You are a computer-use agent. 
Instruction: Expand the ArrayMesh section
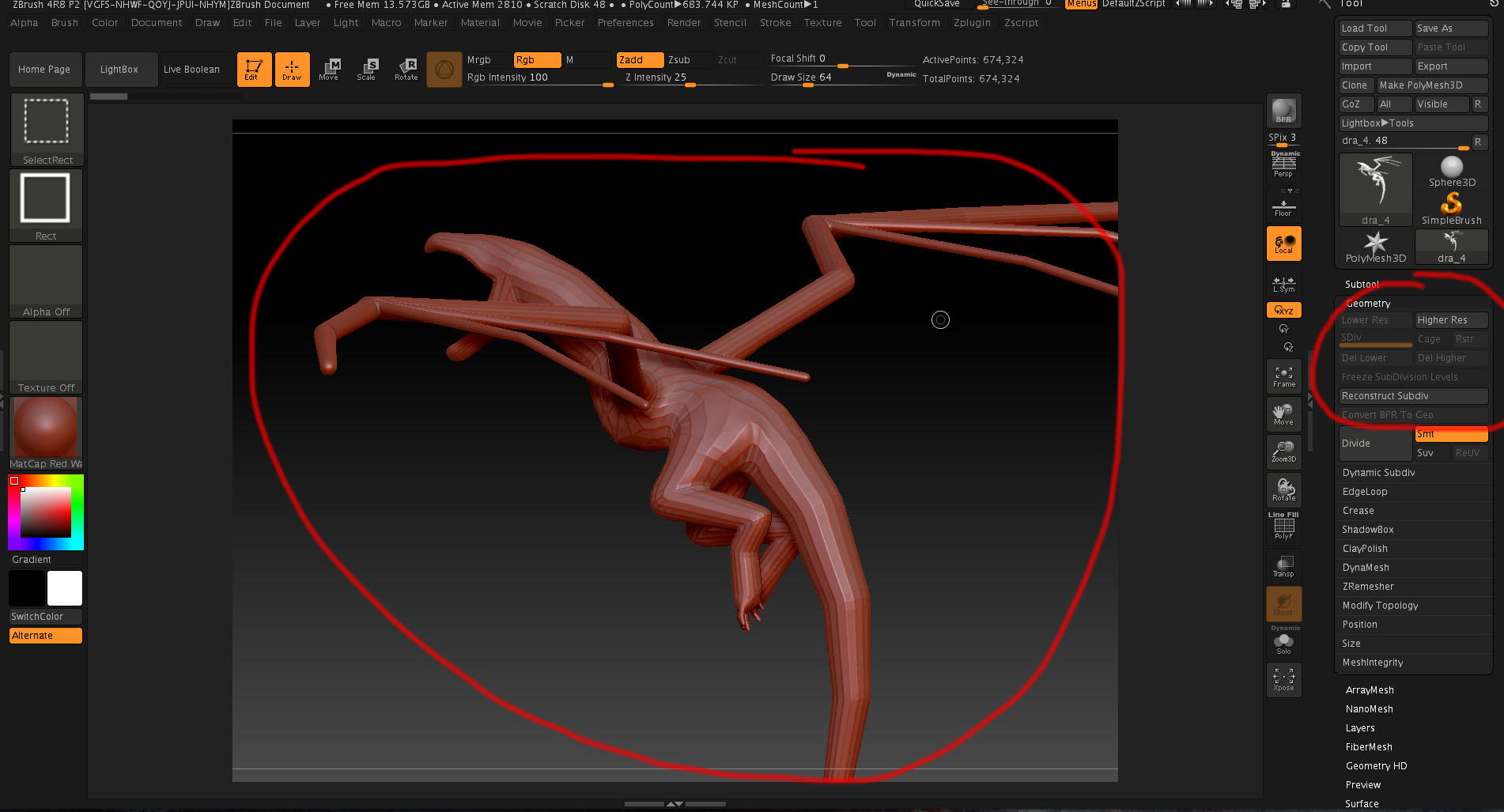tap(1370, 690)
